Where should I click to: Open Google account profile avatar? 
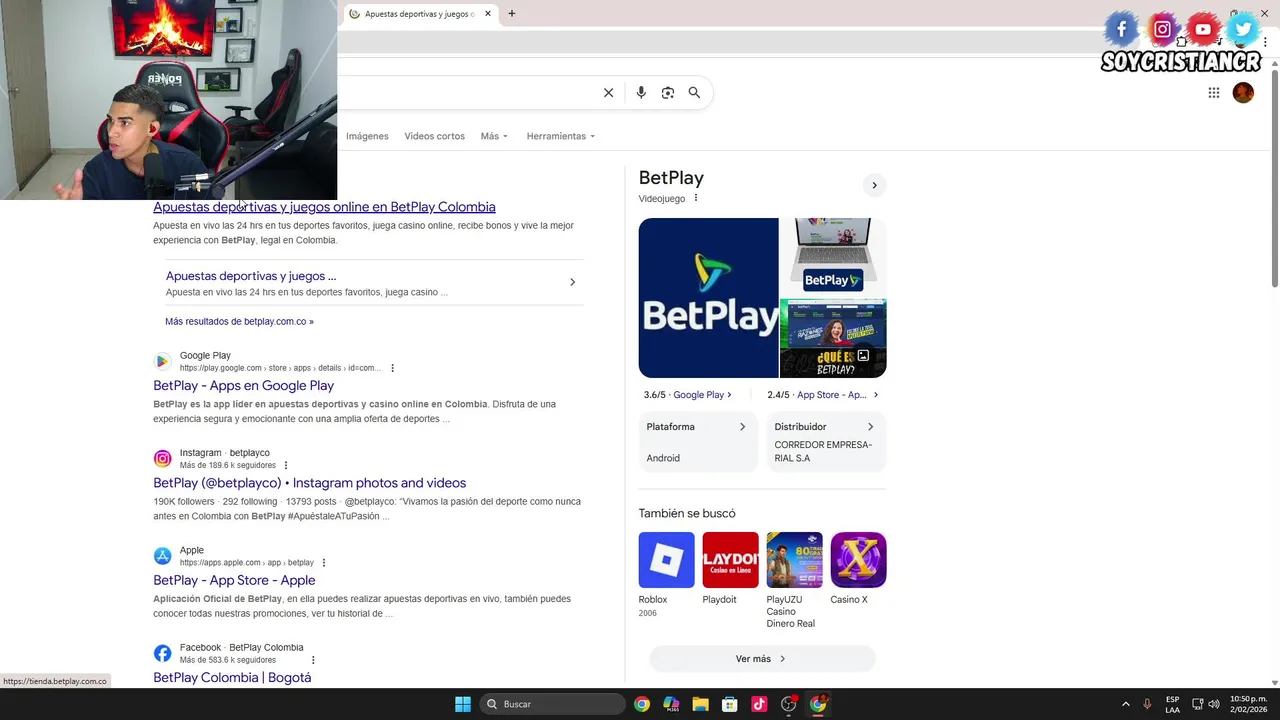click(1243, 93)
